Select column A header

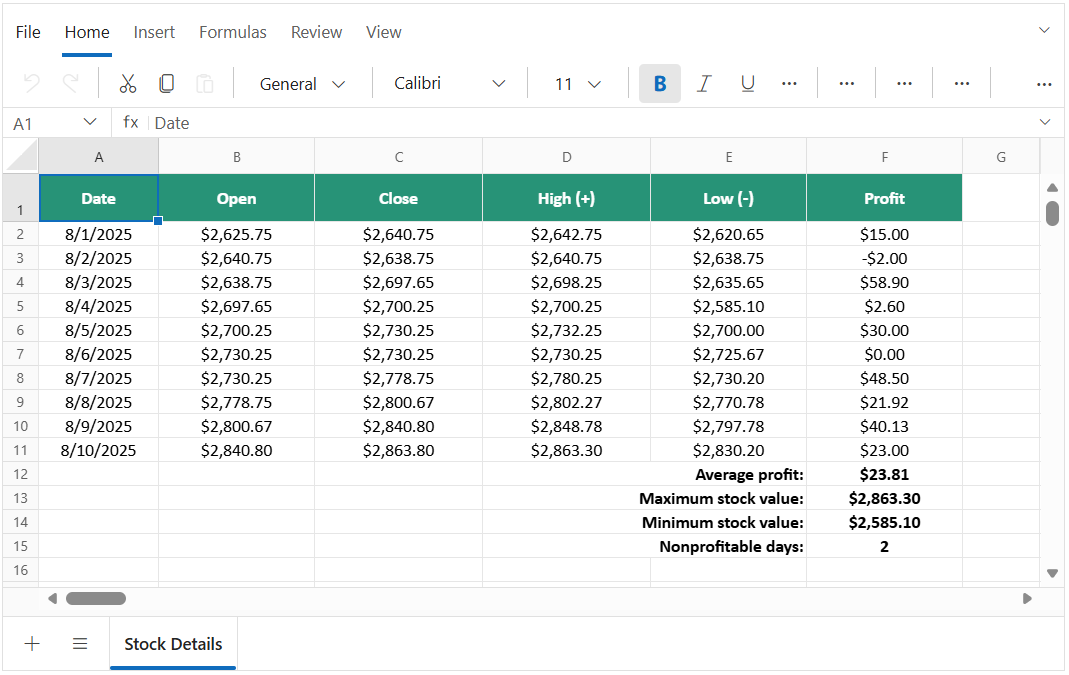coord(99,157)
